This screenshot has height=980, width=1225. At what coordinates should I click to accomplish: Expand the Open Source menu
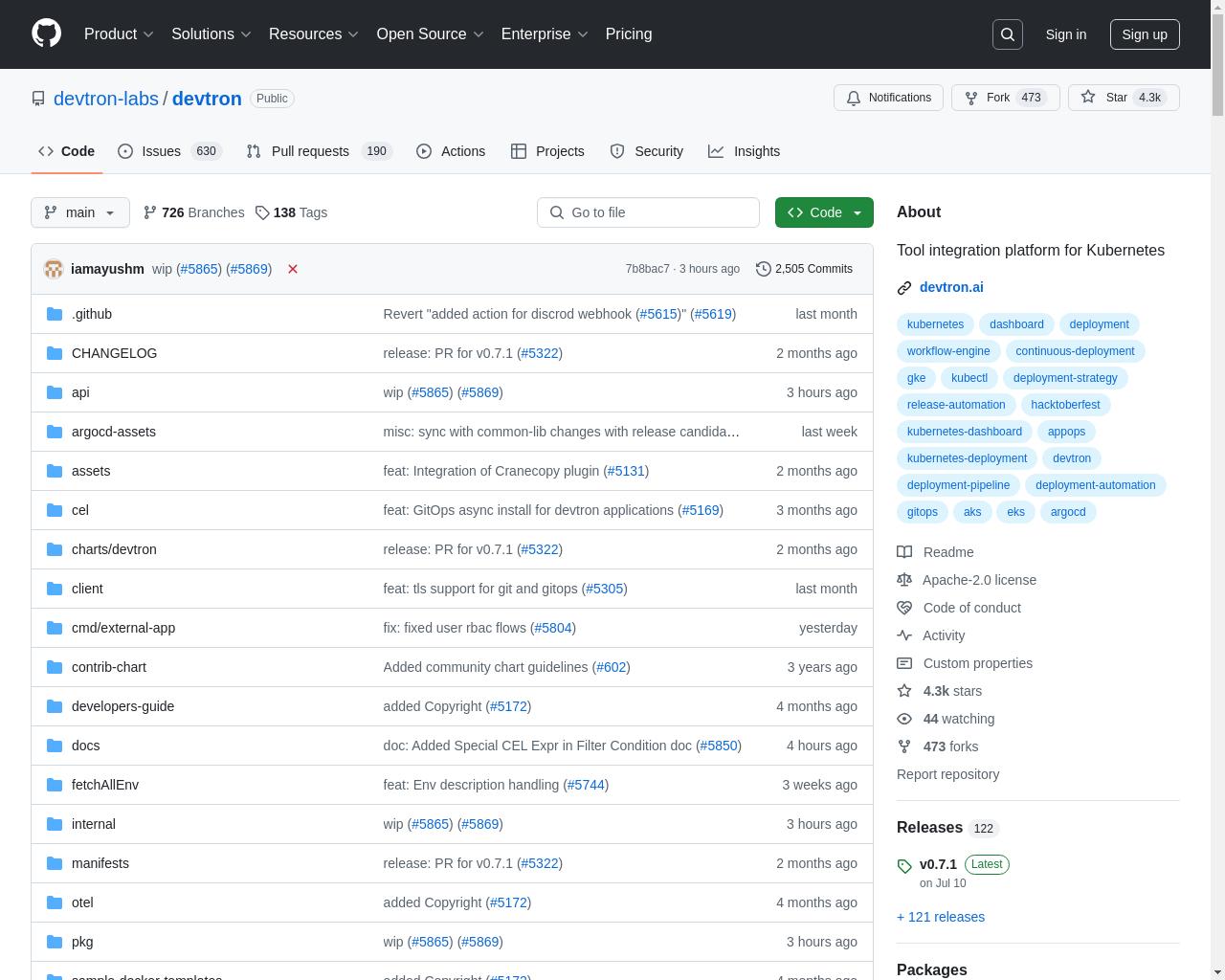coord(430,33)
